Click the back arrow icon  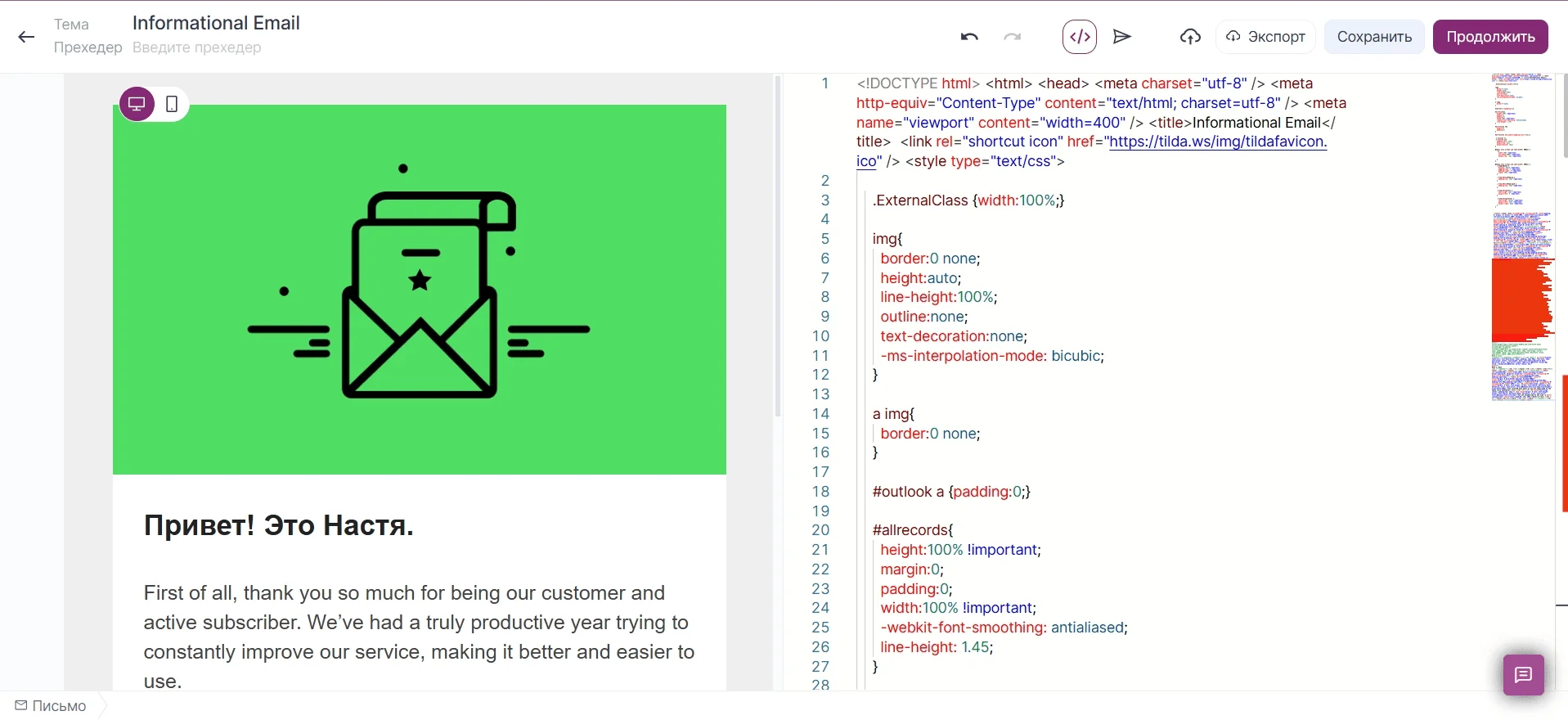(26, 37)
